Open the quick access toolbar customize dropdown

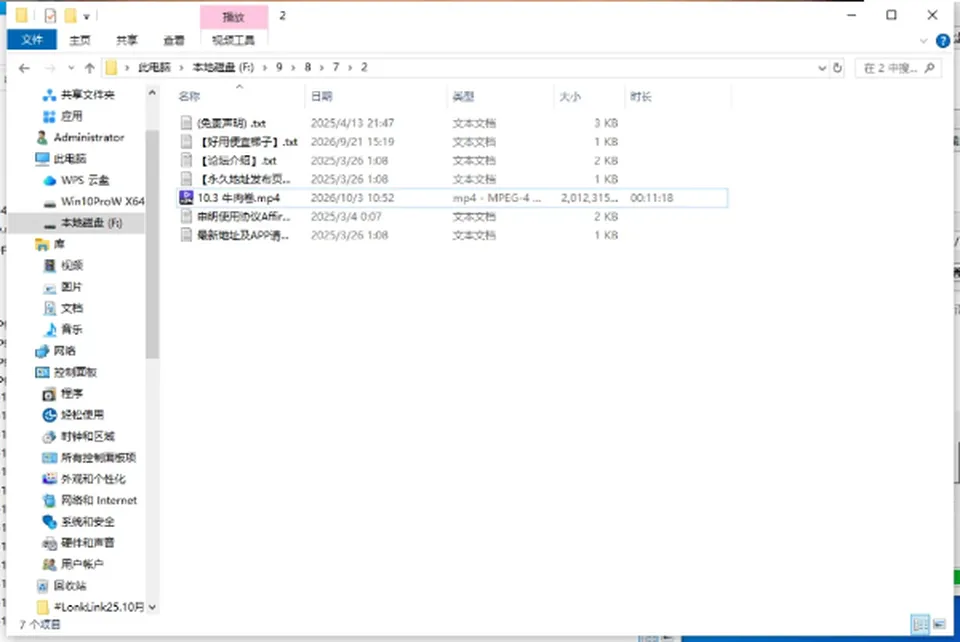(86, 17)
